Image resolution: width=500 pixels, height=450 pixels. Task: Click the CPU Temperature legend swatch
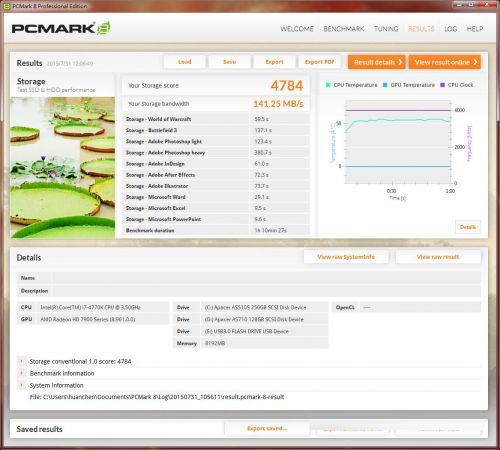328,85
